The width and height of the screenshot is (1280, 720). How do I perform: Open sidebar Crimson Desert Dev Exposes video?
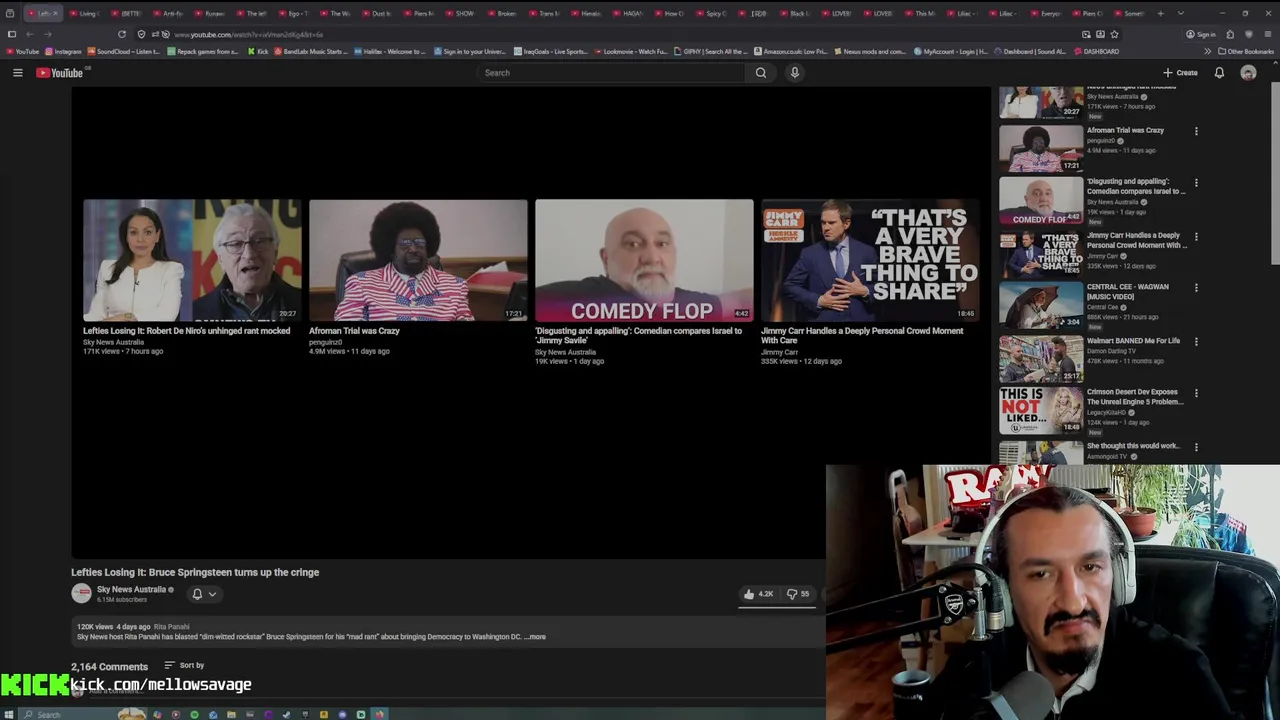click(1135, 397)
